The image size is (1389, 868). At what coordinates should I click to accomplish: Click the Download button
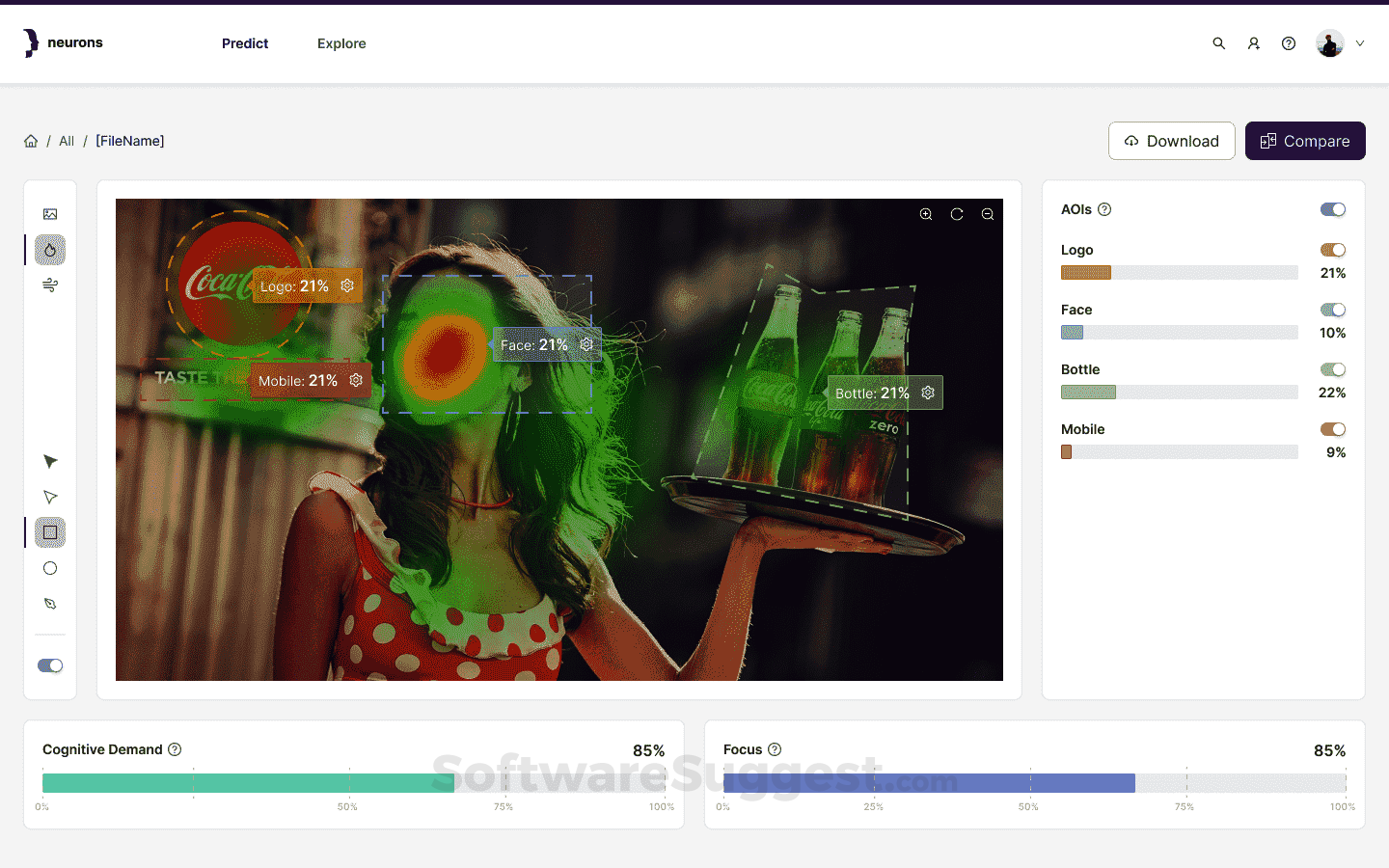[1172, 141]
